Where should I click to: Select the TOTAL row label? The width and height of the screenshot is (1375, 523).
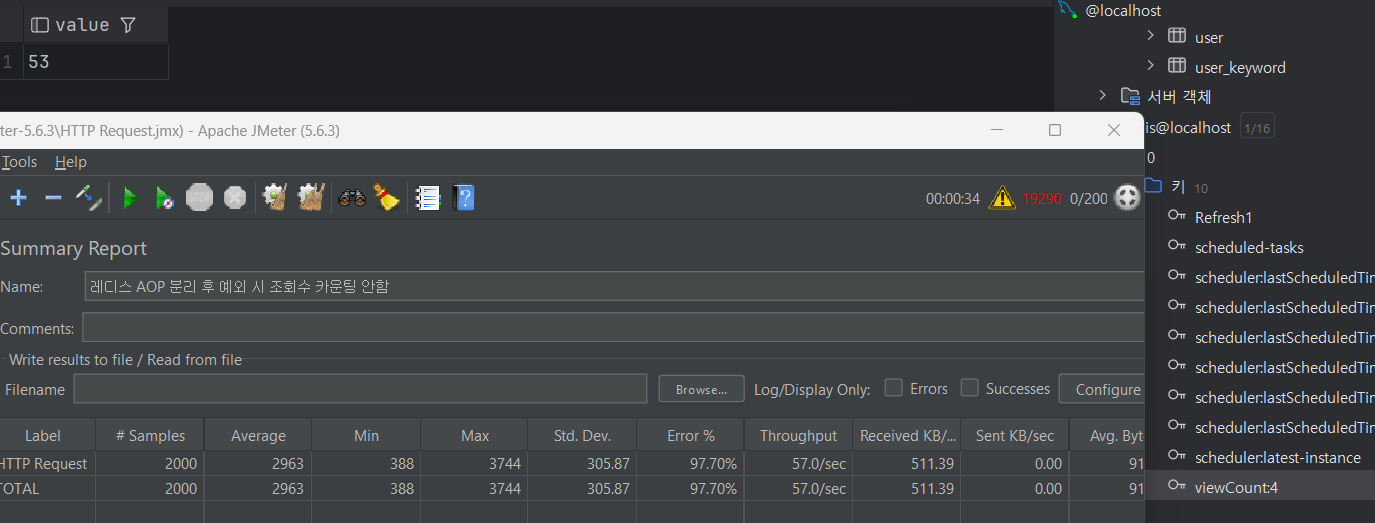[x=22, y=488]
